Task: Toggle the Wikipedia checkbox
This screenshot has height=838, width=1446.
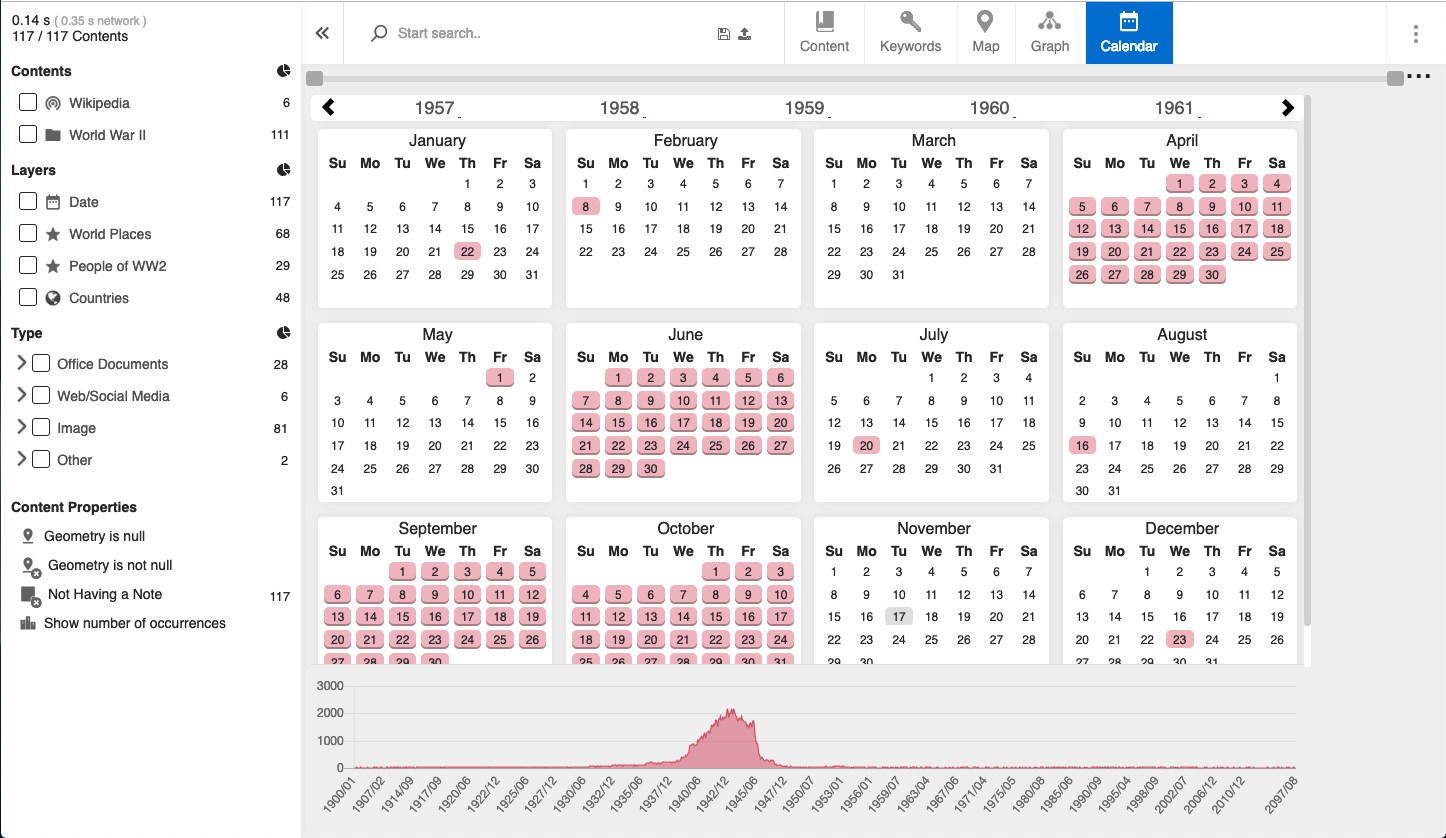Action: click(28, 102)
